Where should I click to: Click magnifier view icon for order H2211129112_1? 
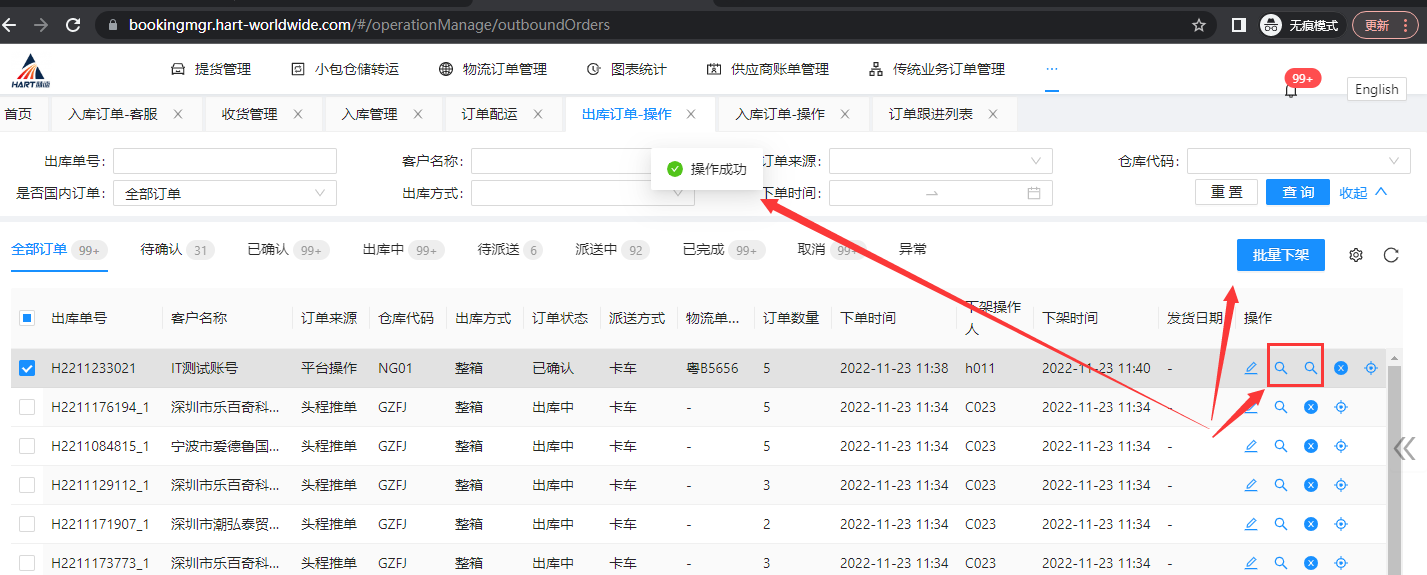pos(1280,485)
